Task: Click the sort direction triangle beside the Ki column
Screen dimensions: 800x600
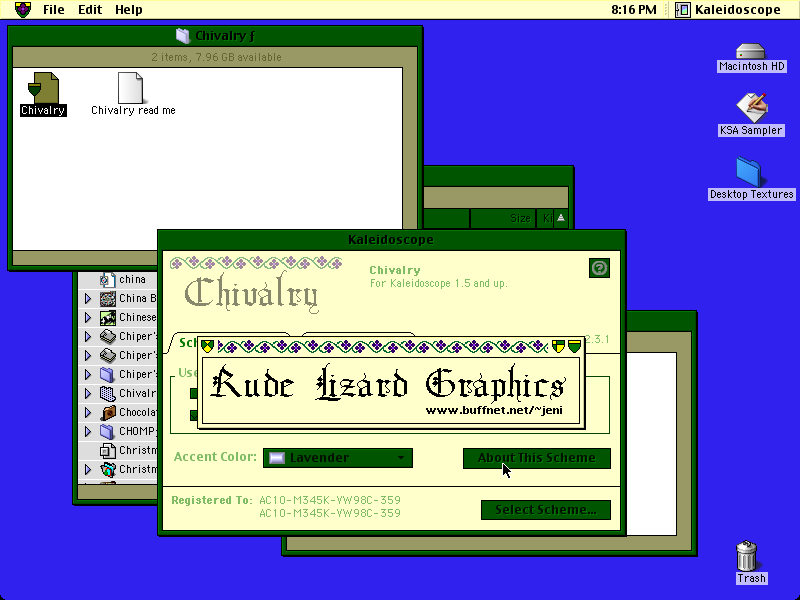Action: (561, 218)
